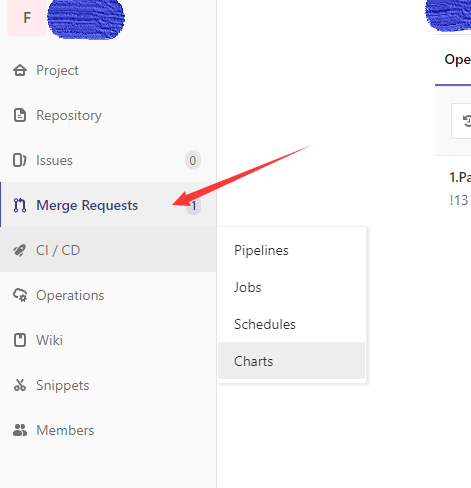Click the Merge Requests branch icon
471x488 pixels.
coord(20,205)
